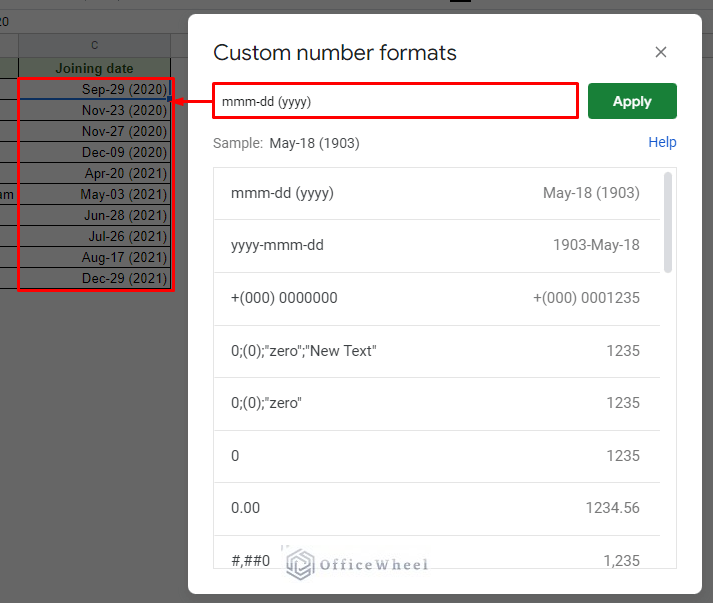Select the May-03 (2021) cell
Image resolution: width=713 pixels, height=603 pixels.
[x=95, y=194]
